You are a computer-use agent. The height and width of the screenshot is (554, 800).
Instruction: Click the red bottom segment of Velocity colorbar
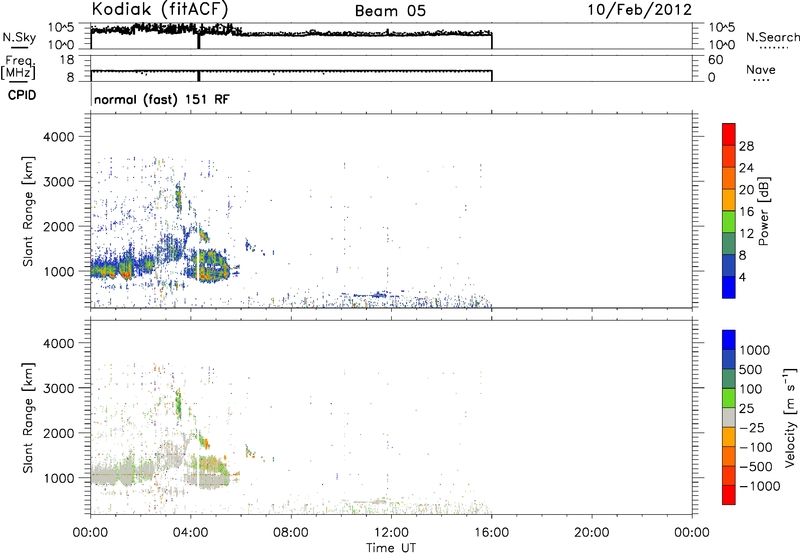click(x=729, y=495)
